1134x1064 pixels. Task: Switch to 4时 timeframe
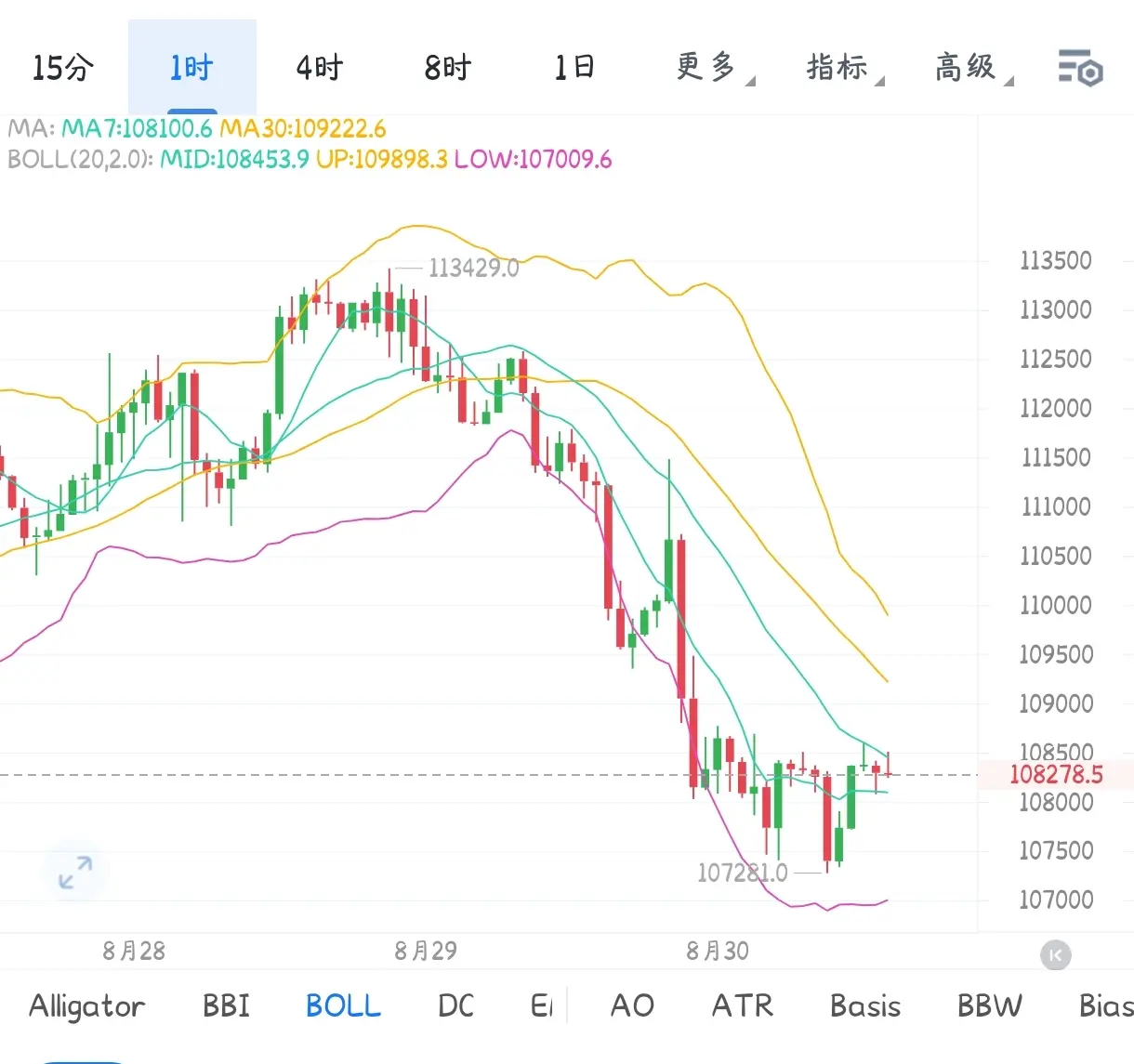pyautogui.click(x=320, y=68)
